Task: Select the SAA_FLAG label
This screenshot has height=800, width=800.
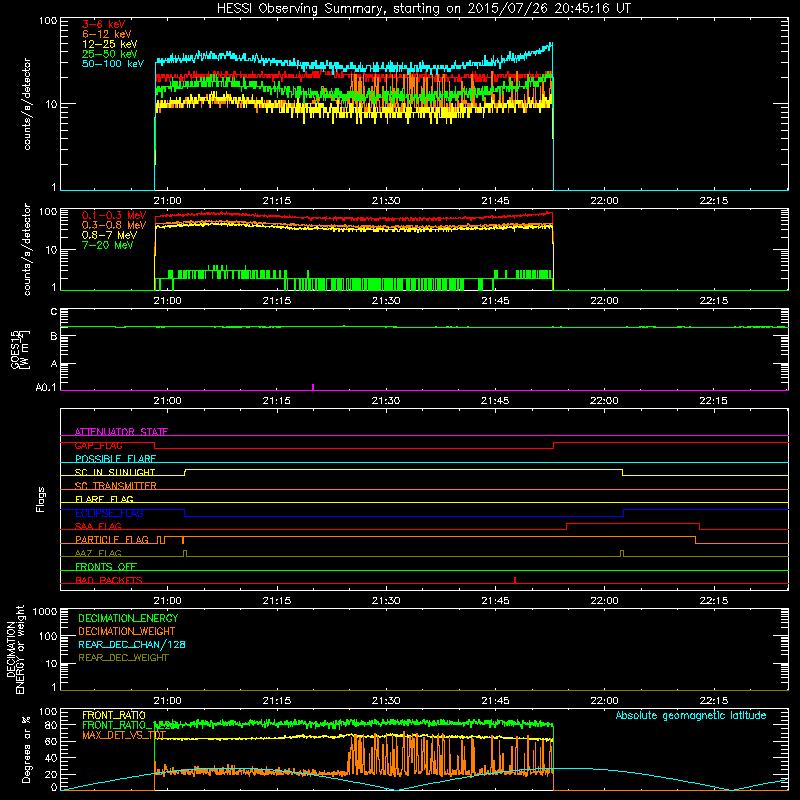Action: coord(98,526)
